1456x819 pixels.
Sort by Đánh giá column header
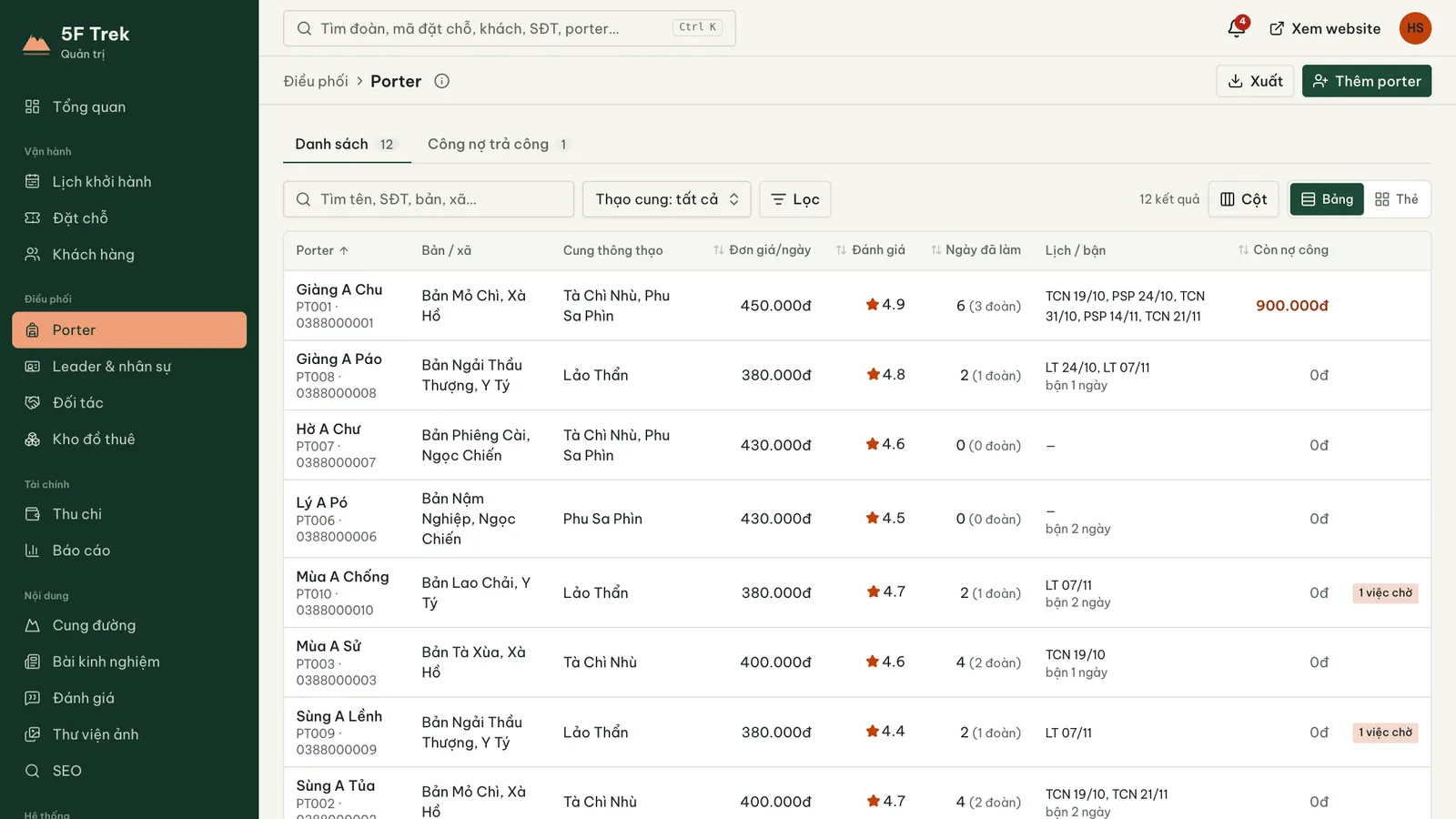pos(870,249)
